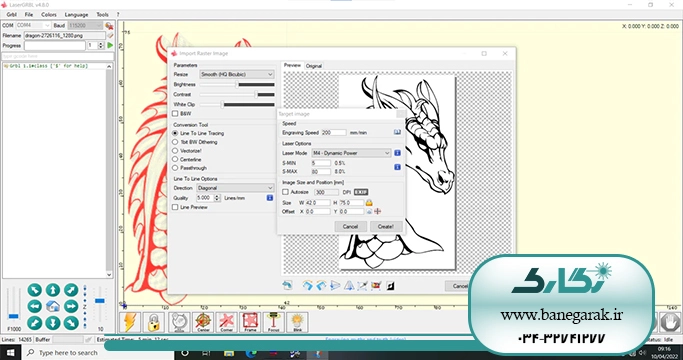This screenshot has width=683, height=360.
Task: Click the rotate clockwise icon under preview
Action: [308, 286]
